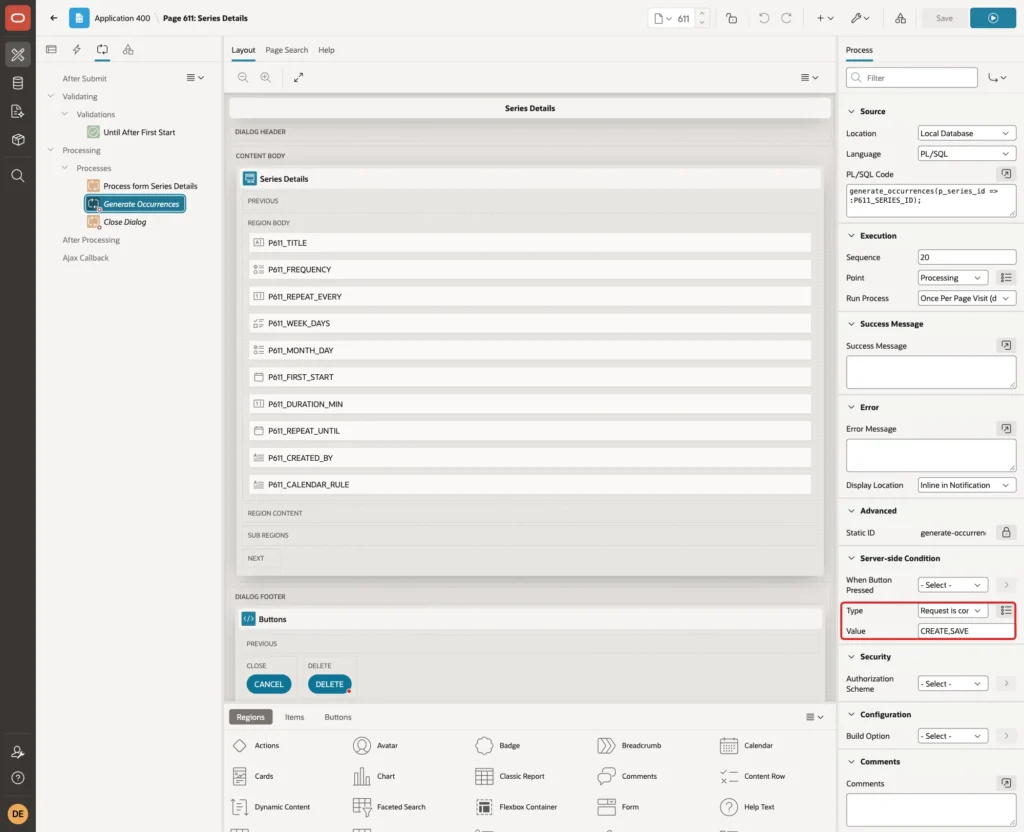The width and height of the screenshot is (1024, 832).
Task: Click the search magnifier in left sidebar
Action: tap(18, 176)
